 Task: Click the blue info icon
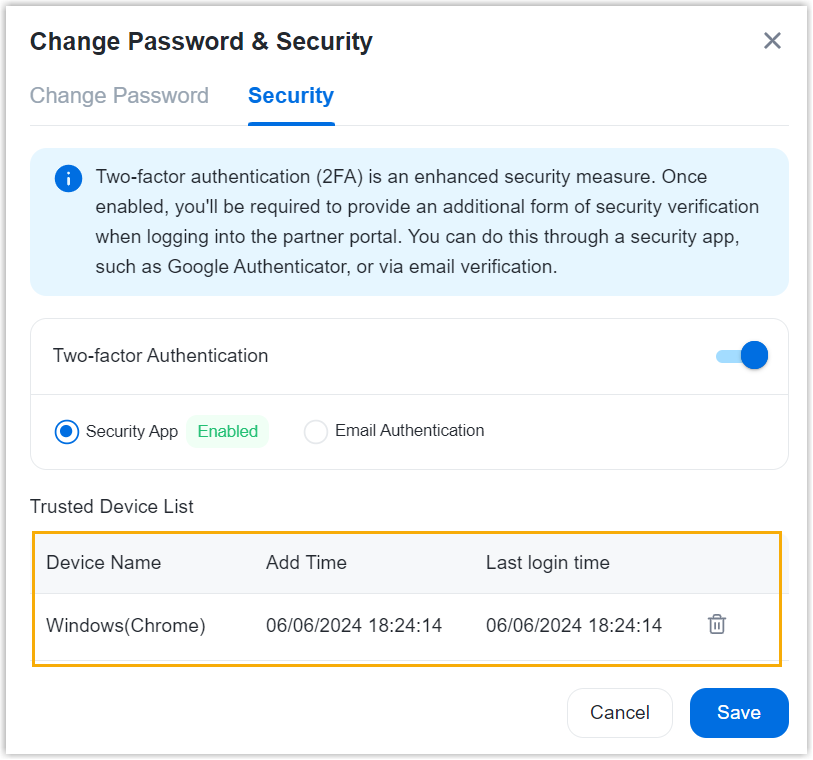point(68,179)
